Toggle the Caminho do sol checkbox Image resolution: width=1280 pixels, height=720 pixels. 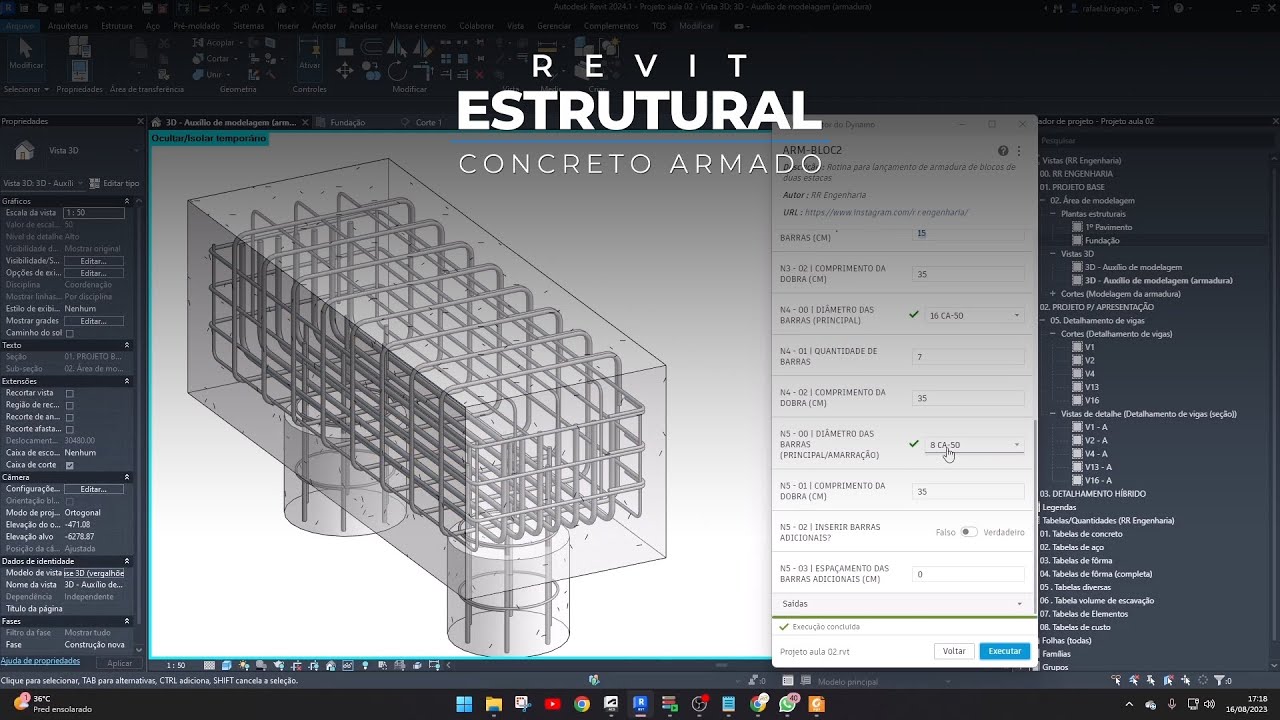pyautogui.click(x=69, y=333)
